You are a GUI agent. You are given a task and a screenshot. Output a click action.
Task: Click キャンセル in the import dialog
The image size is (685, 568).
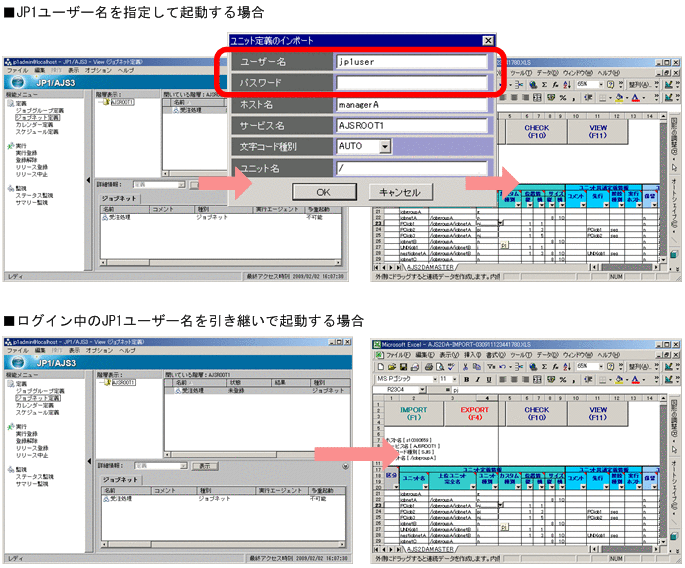[400, 192]
